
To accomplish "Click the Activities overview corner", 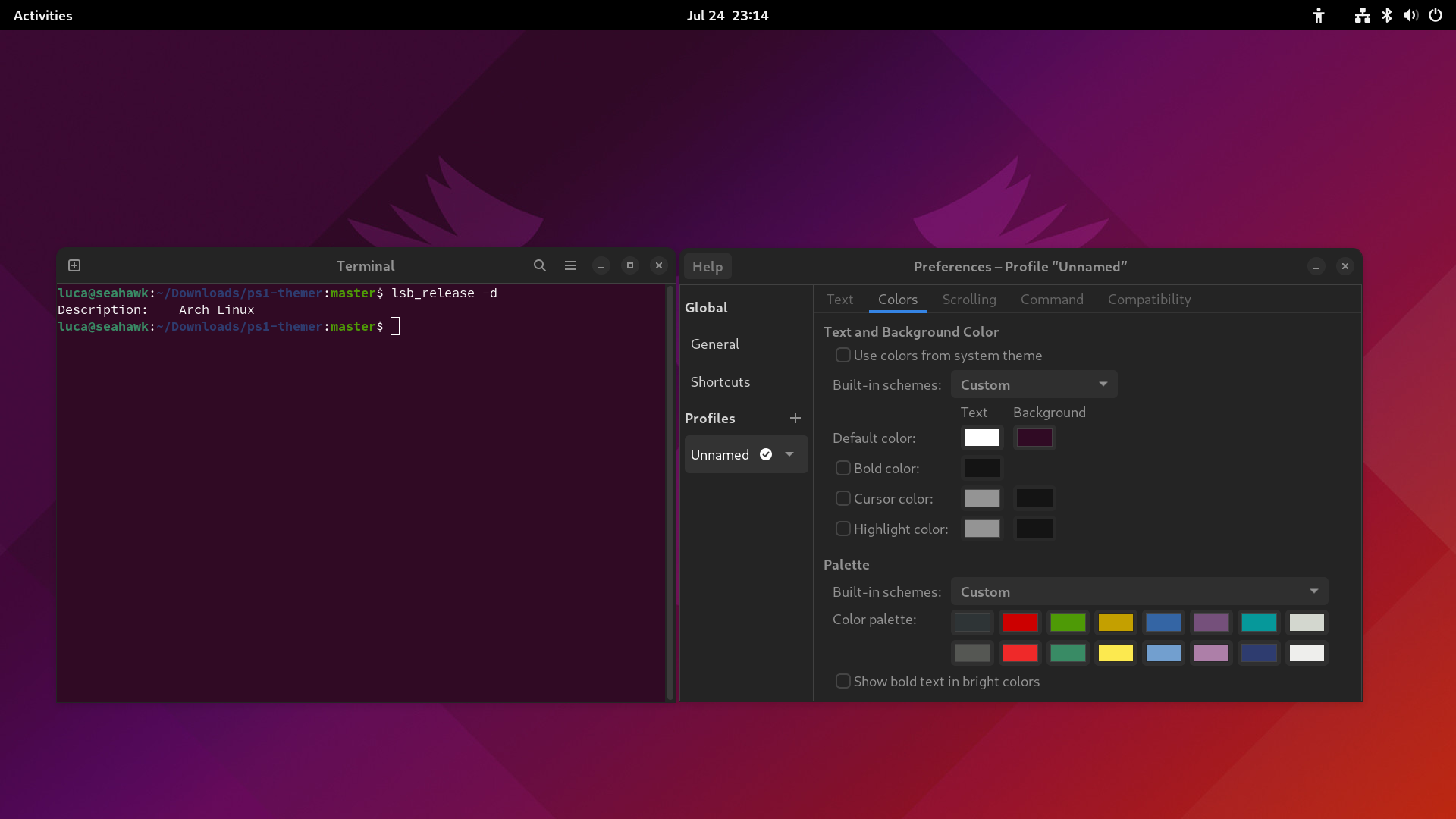I will coord(42,15).
